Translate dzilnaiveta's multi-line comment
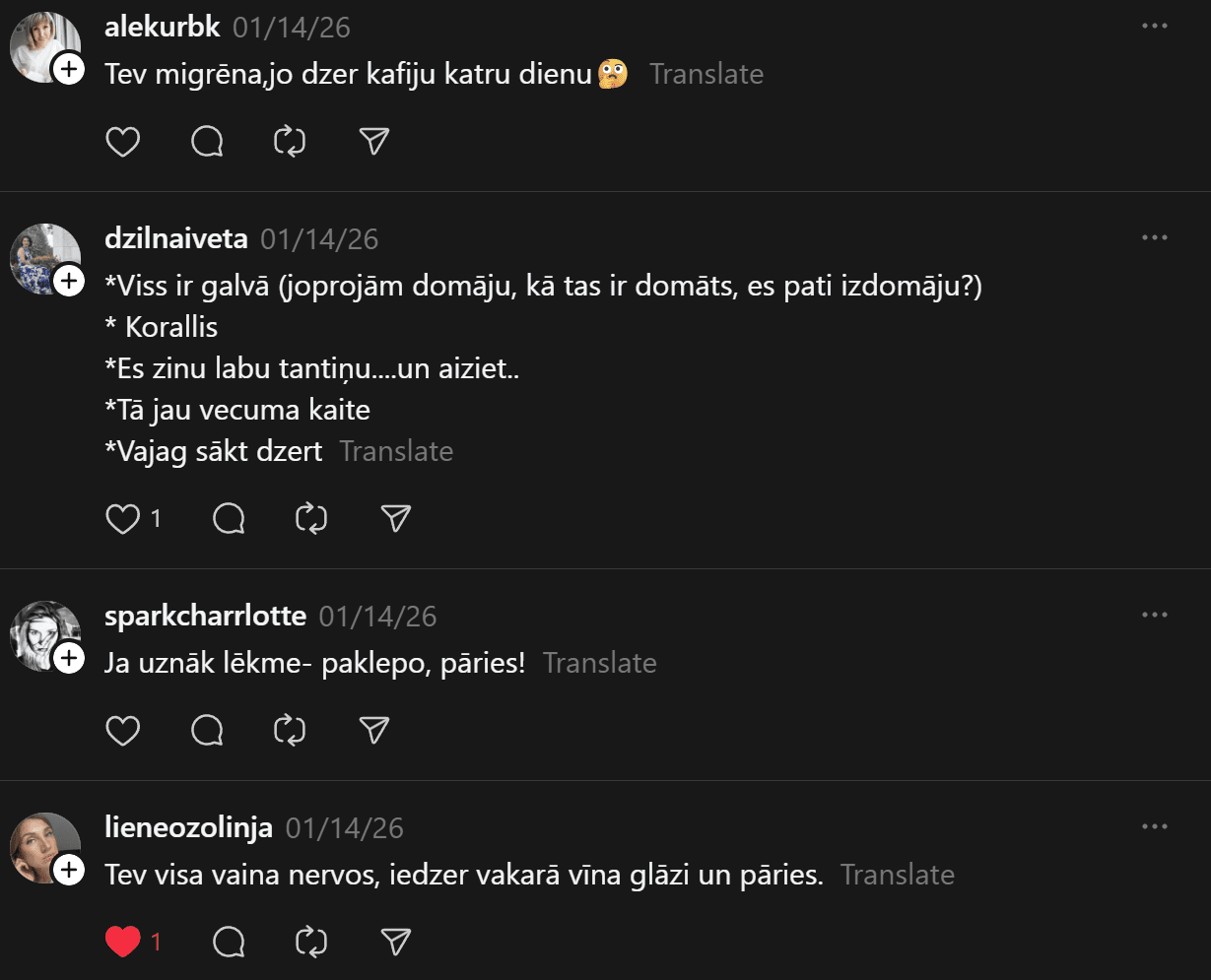The width and height of the screenshot is (1211, 980). (396, 451)
